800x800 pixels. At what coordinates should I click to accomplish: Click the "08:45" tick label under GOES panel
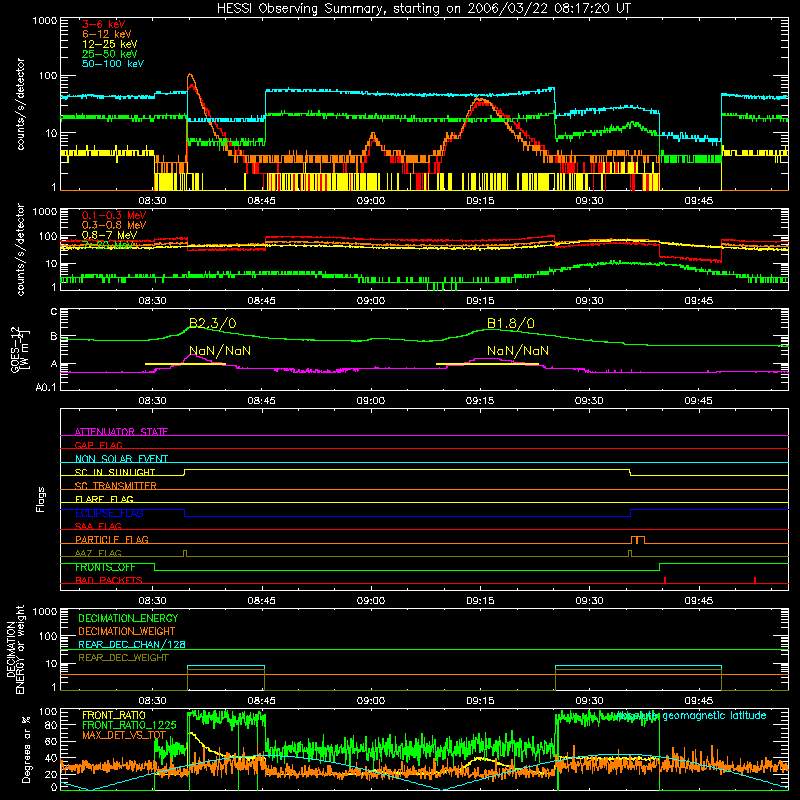(x=262, y=401)
